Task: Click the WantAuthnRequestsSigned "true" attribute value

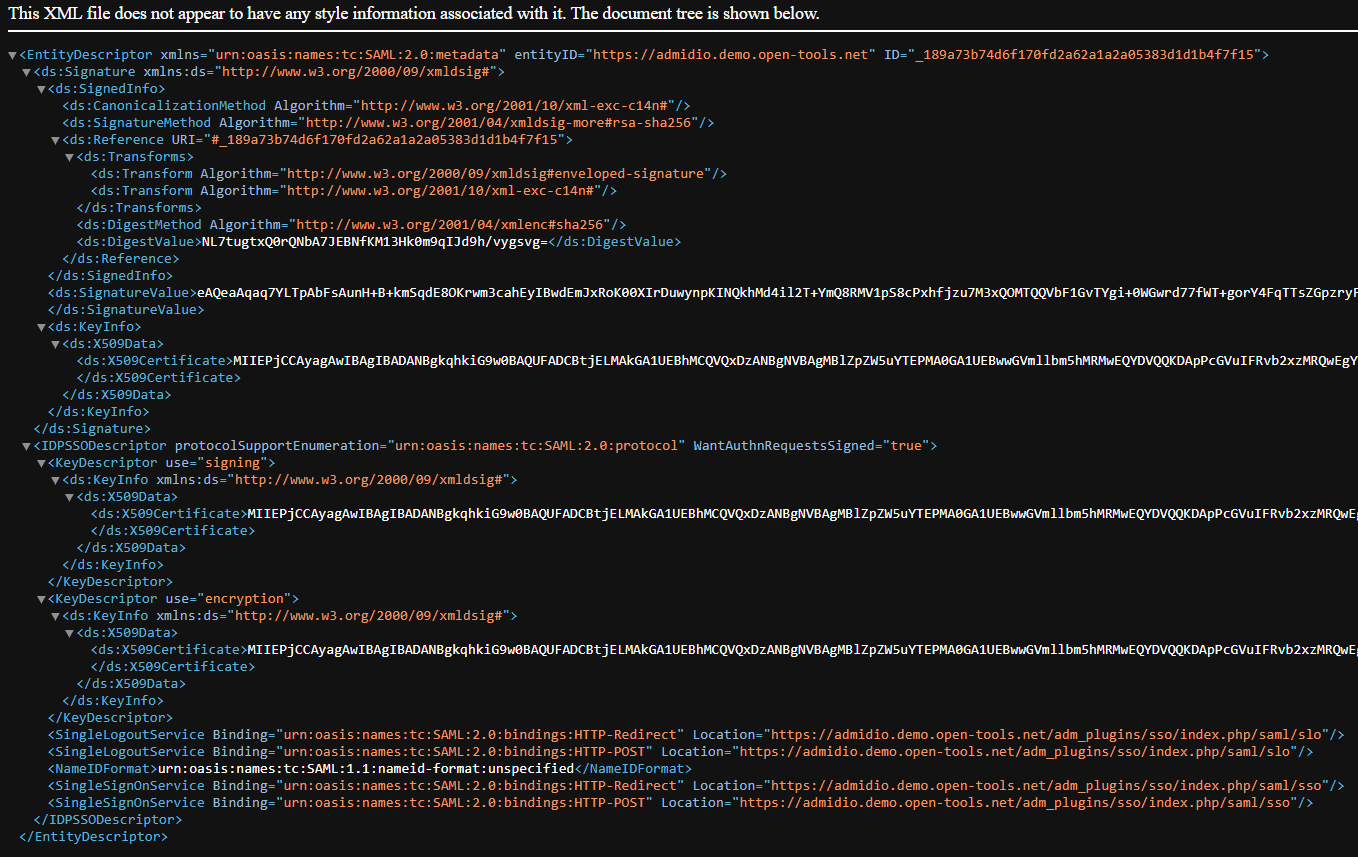Action: 905,446
